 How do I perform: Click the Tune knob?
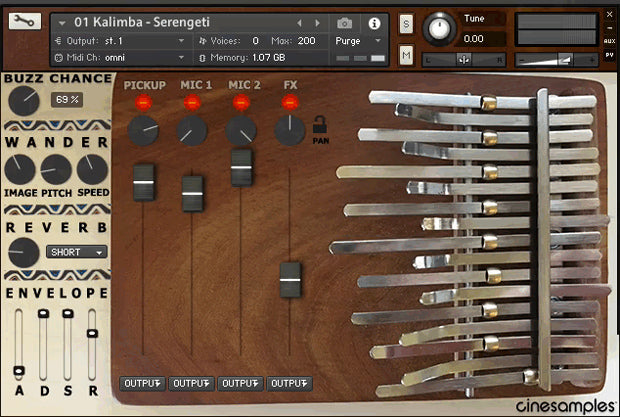click(x=437, y=29)
